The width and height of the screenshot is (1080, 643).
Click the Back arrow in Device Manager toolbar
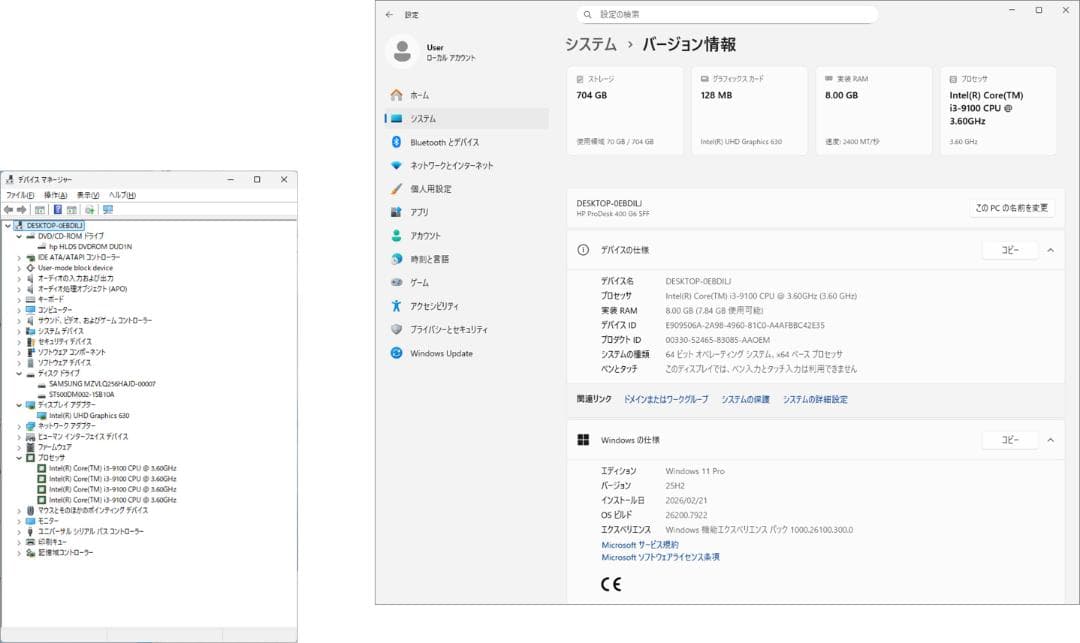click(x=8, y=209)
